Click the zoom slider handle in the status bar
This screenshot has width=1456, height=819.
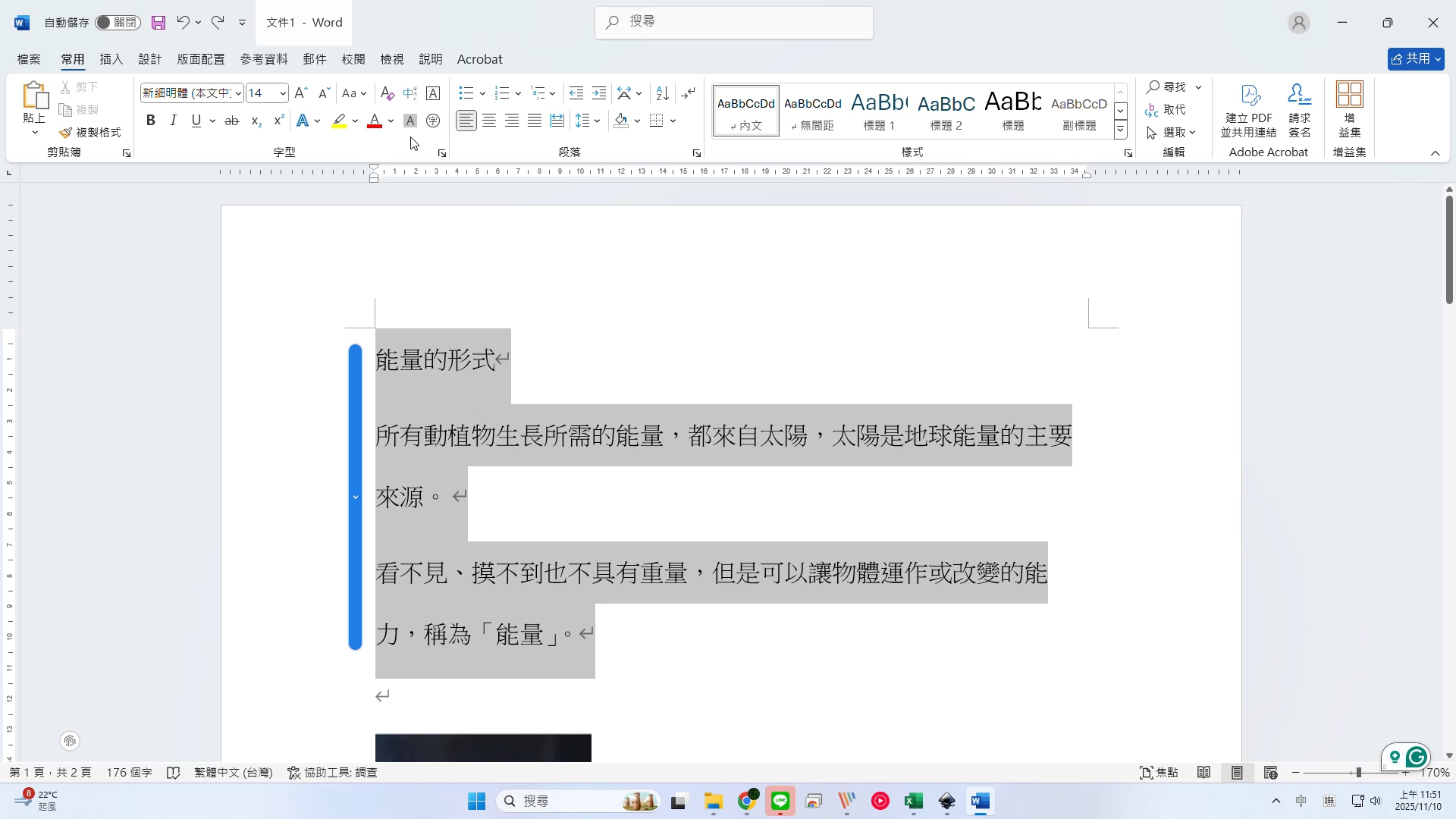1358,773
